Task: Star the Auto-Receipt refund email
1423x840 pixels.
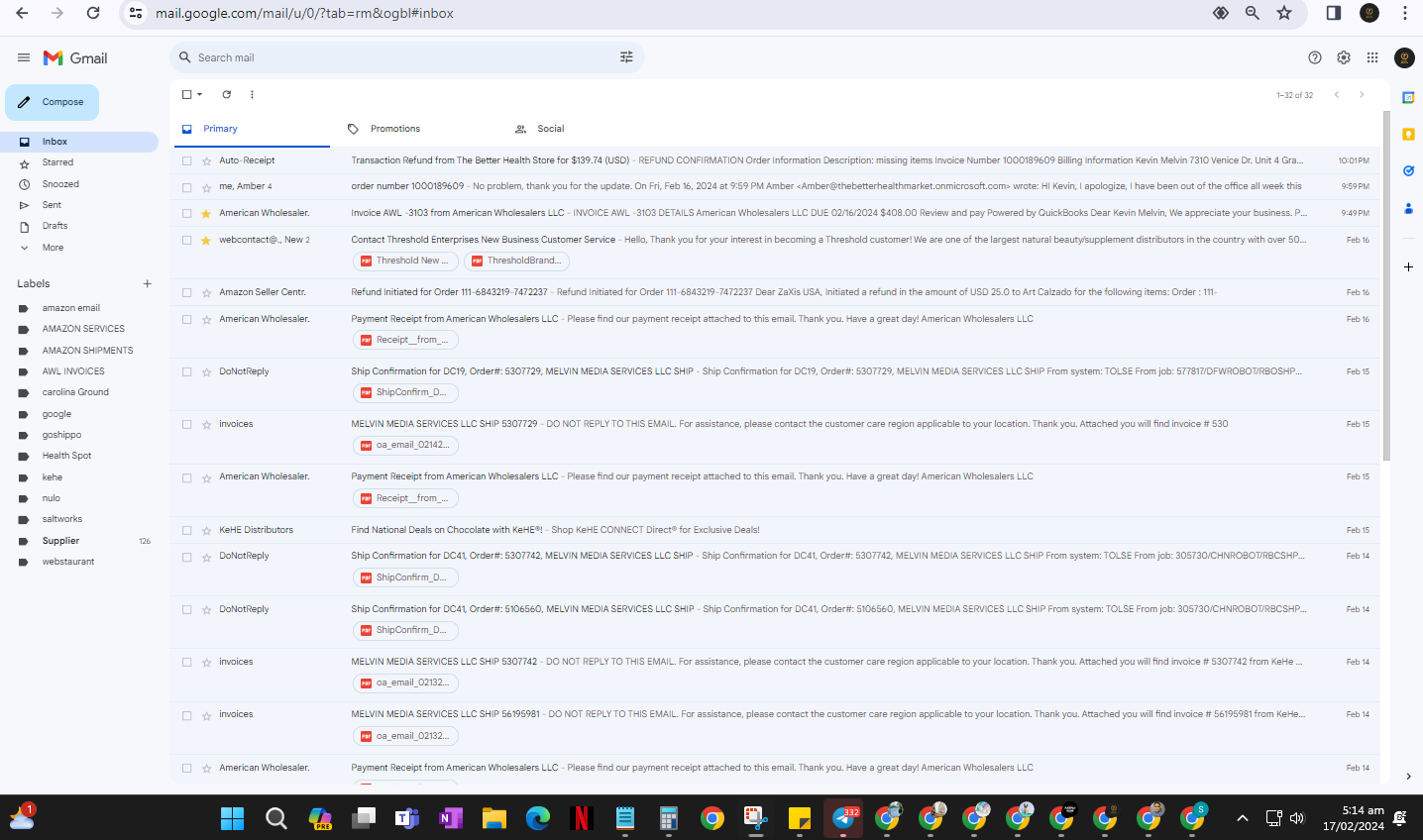Action: [206, 160]
